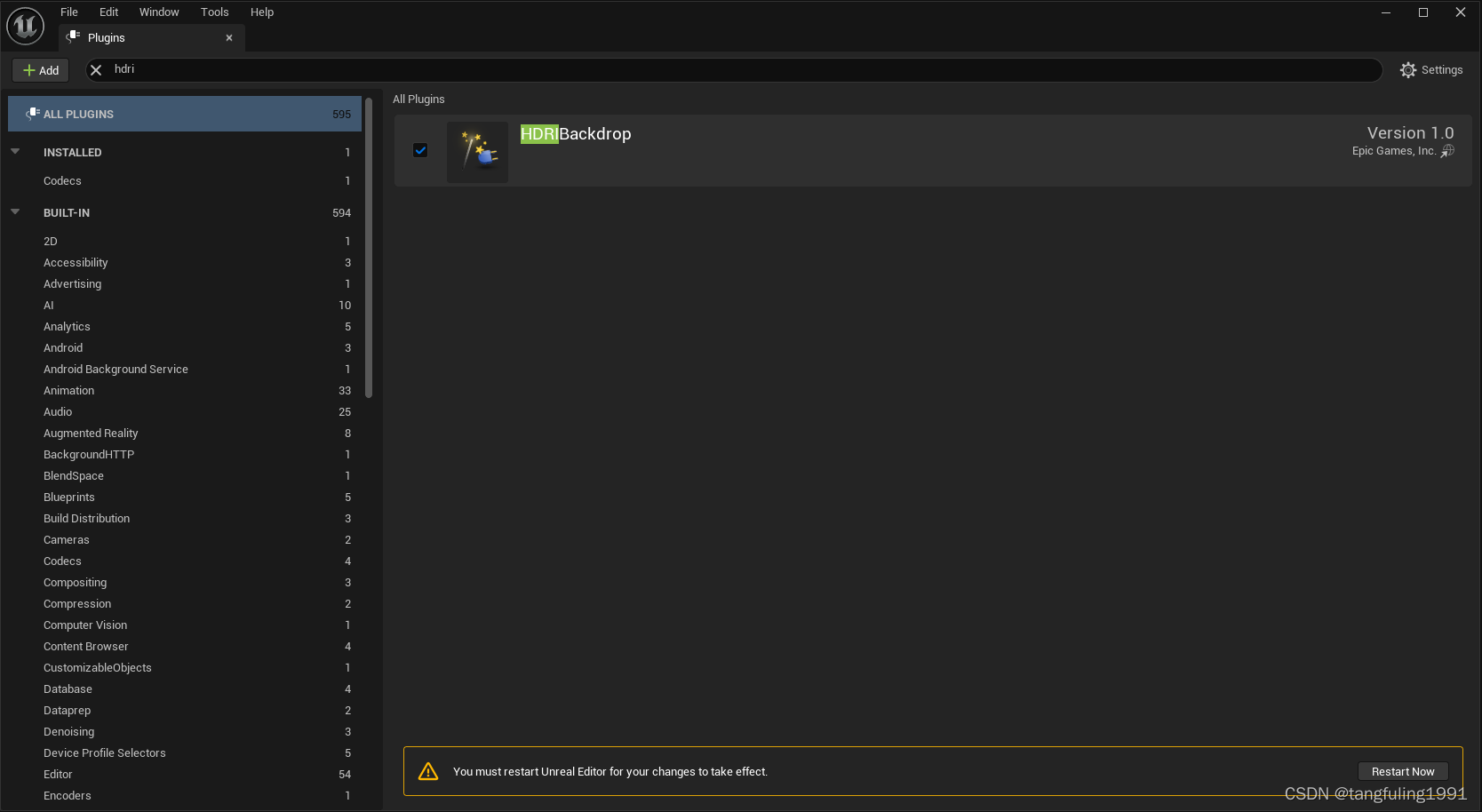
Task: Close the Plugins tab
Action: [229, 37]
